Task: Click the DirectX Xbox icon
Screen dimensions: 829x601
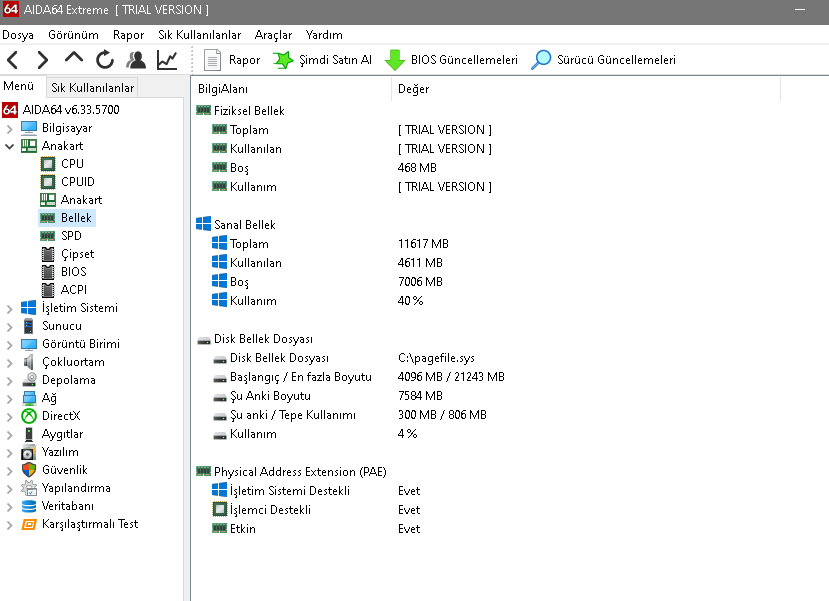Action: [29, 416]
